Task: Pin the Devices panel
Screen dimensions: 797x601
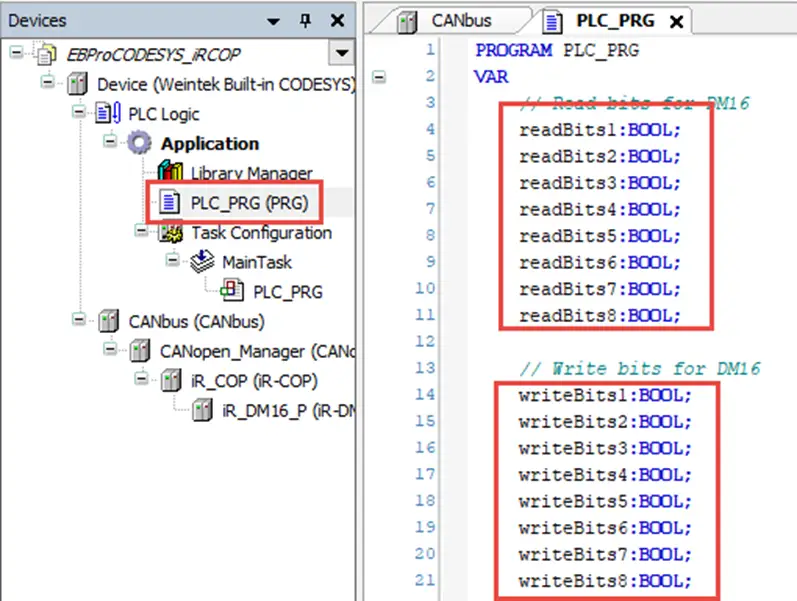Action: click(x=305, y=20)
